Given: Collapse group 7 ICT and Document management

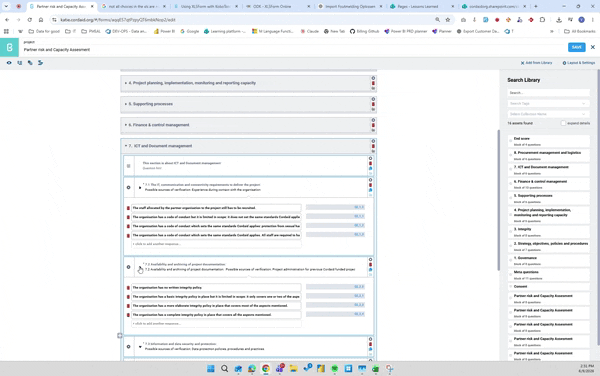Looking at the screenshot, I should [x=126, y=146].
